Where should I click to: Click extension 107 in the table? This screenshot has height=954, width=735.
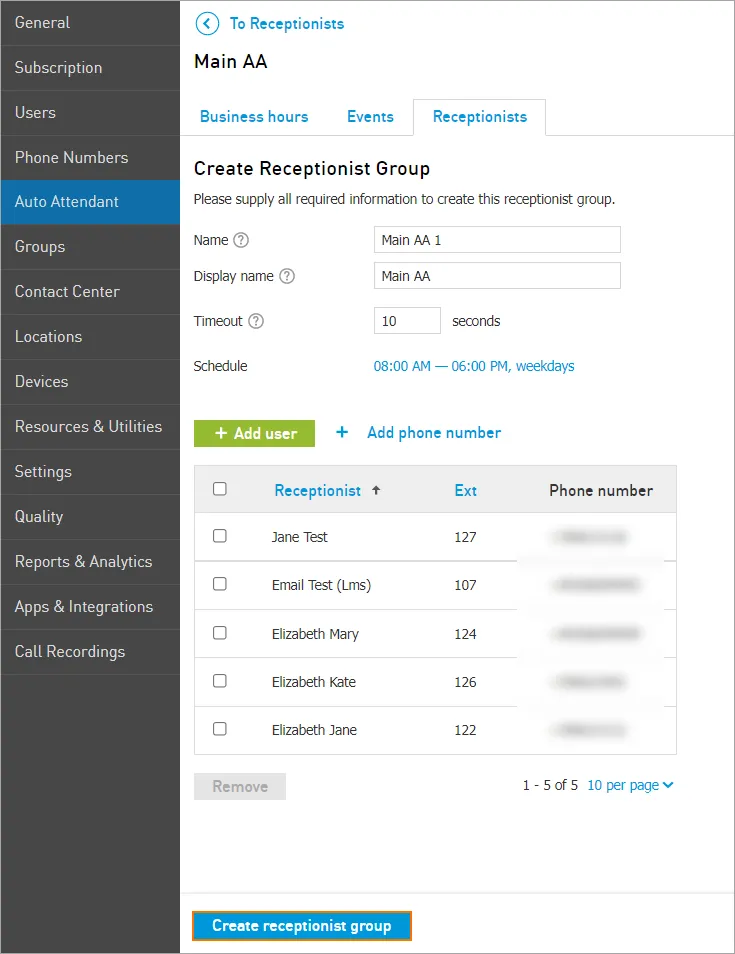[465, 585]
